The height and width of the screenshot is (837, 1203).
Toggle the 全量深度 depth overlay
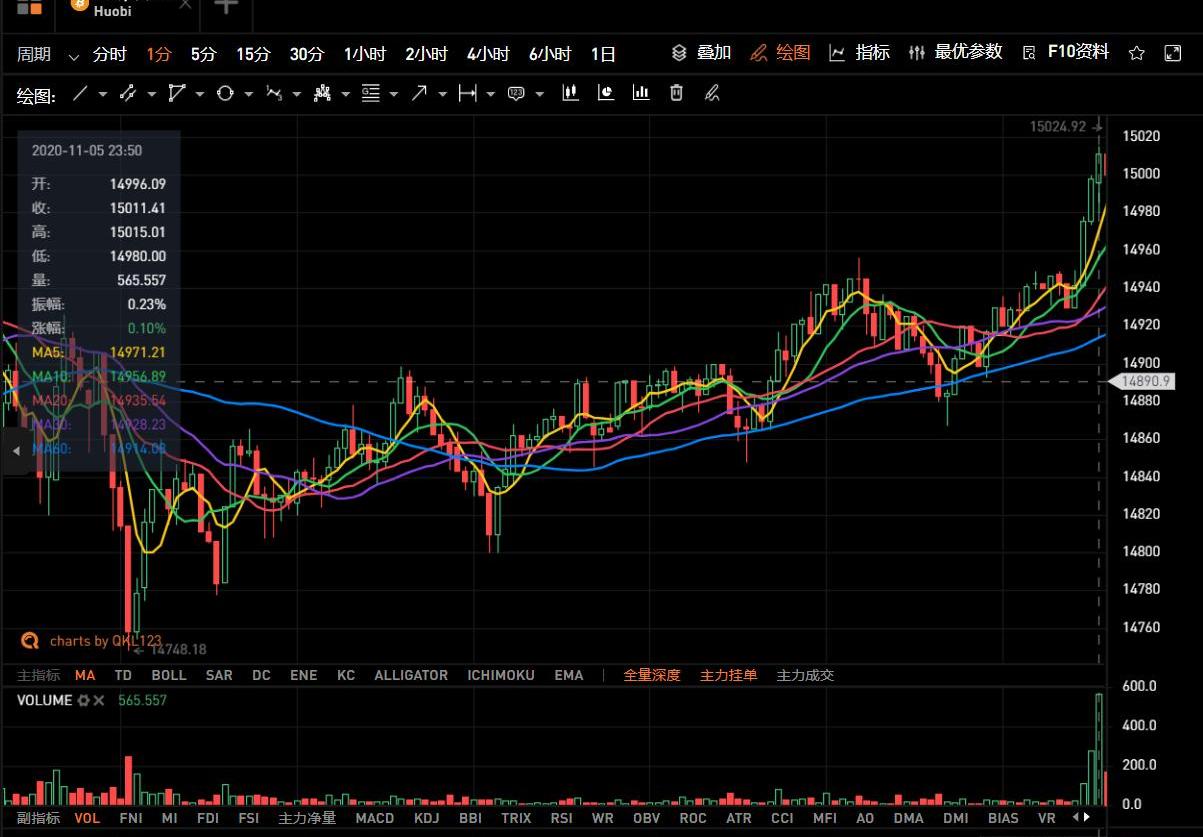[x=651, y=675]
